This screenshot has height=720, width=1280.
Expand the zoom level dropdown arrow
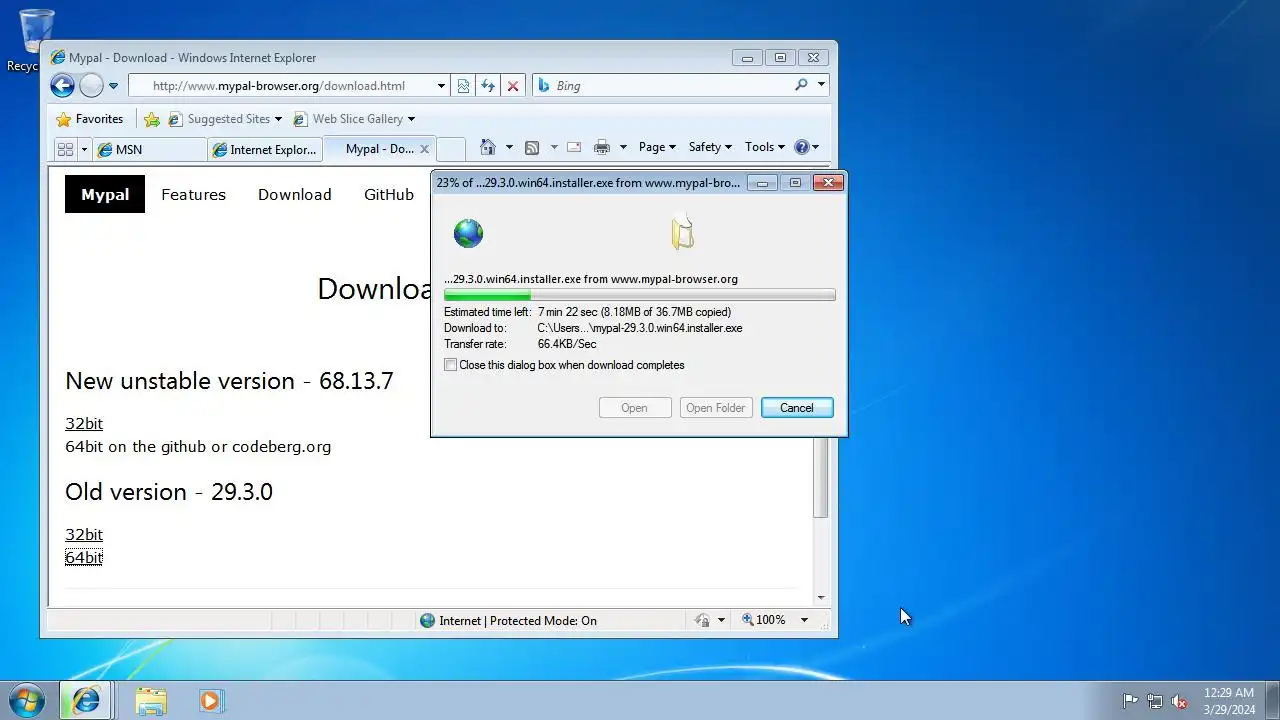click(x=803, y=620)
